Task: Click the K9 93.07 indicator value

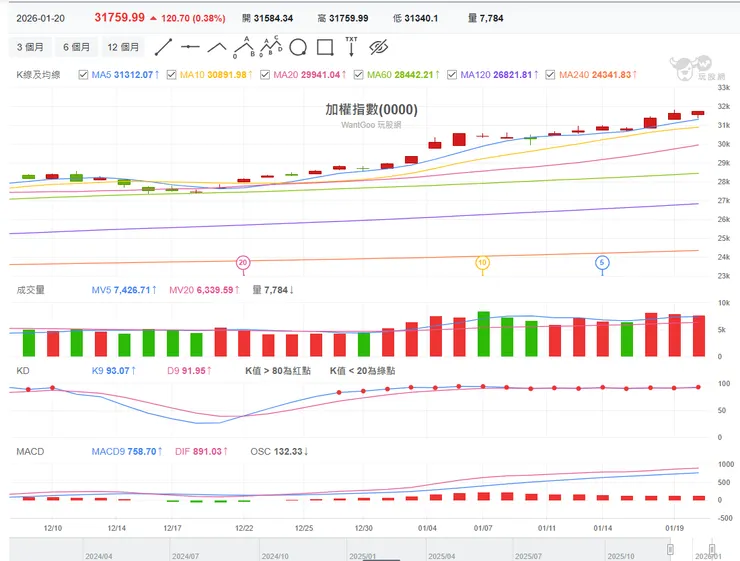Action: tap(113, 371)
